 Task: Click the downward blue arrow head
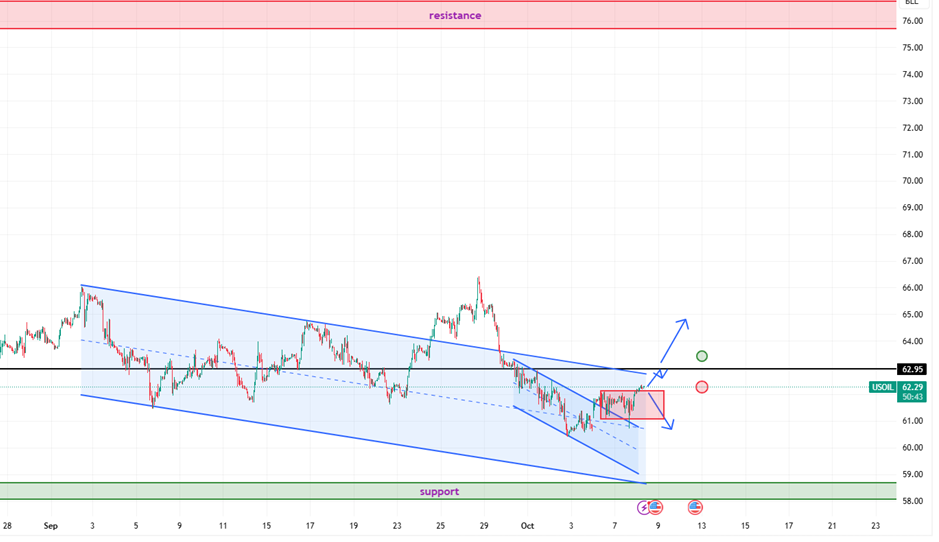click(670, 427)
